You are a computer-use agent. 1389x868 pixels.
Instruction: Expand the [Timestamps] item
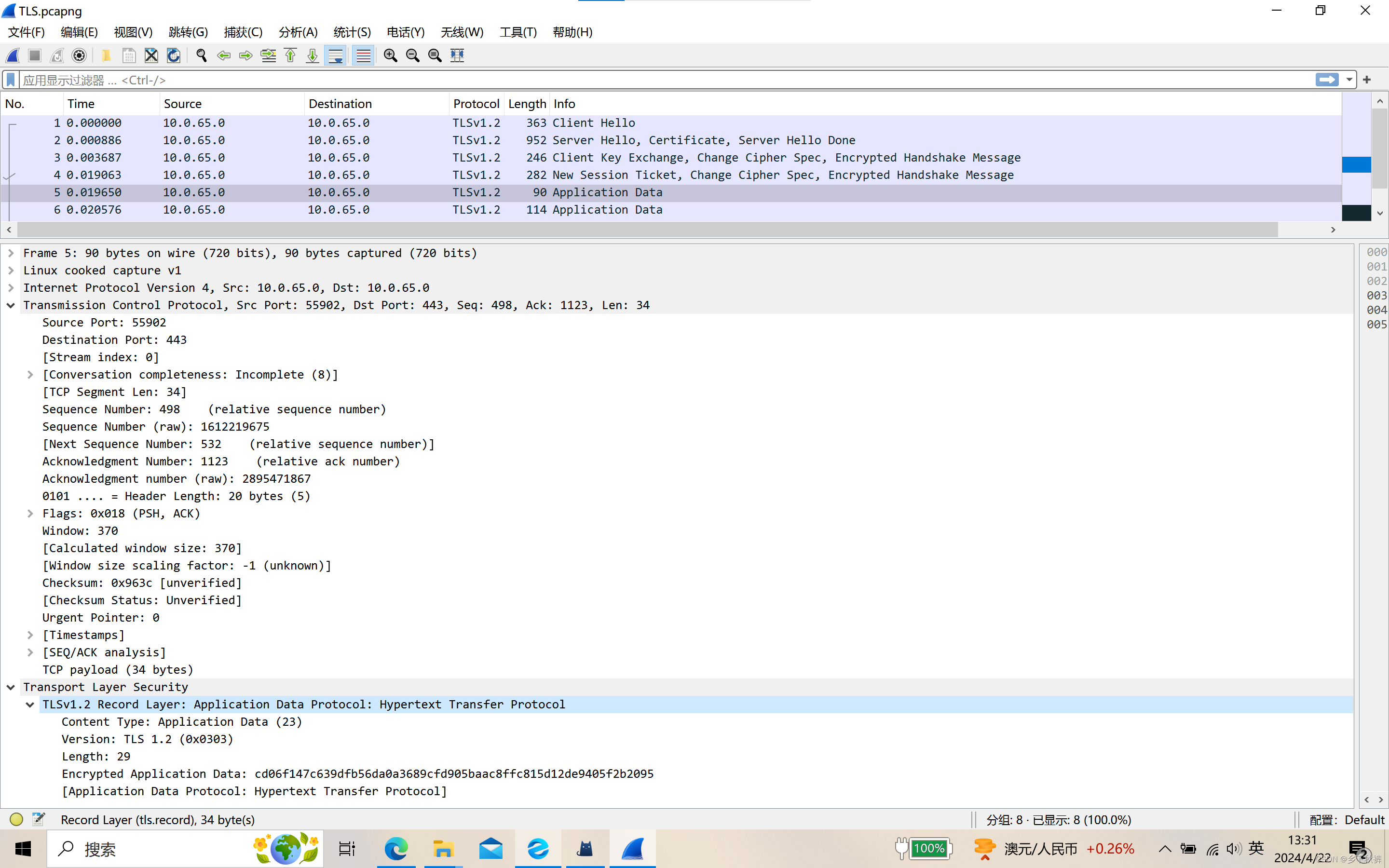30,635
